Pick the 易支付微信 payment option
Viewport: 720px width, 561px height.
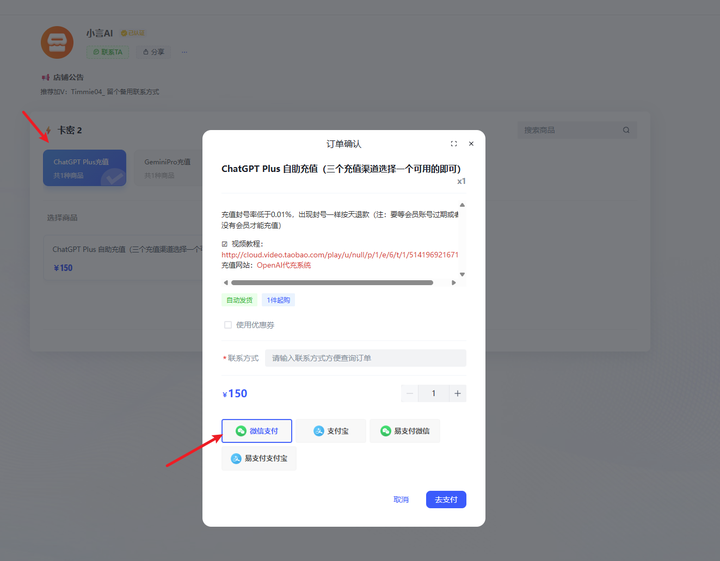(405, 431)
